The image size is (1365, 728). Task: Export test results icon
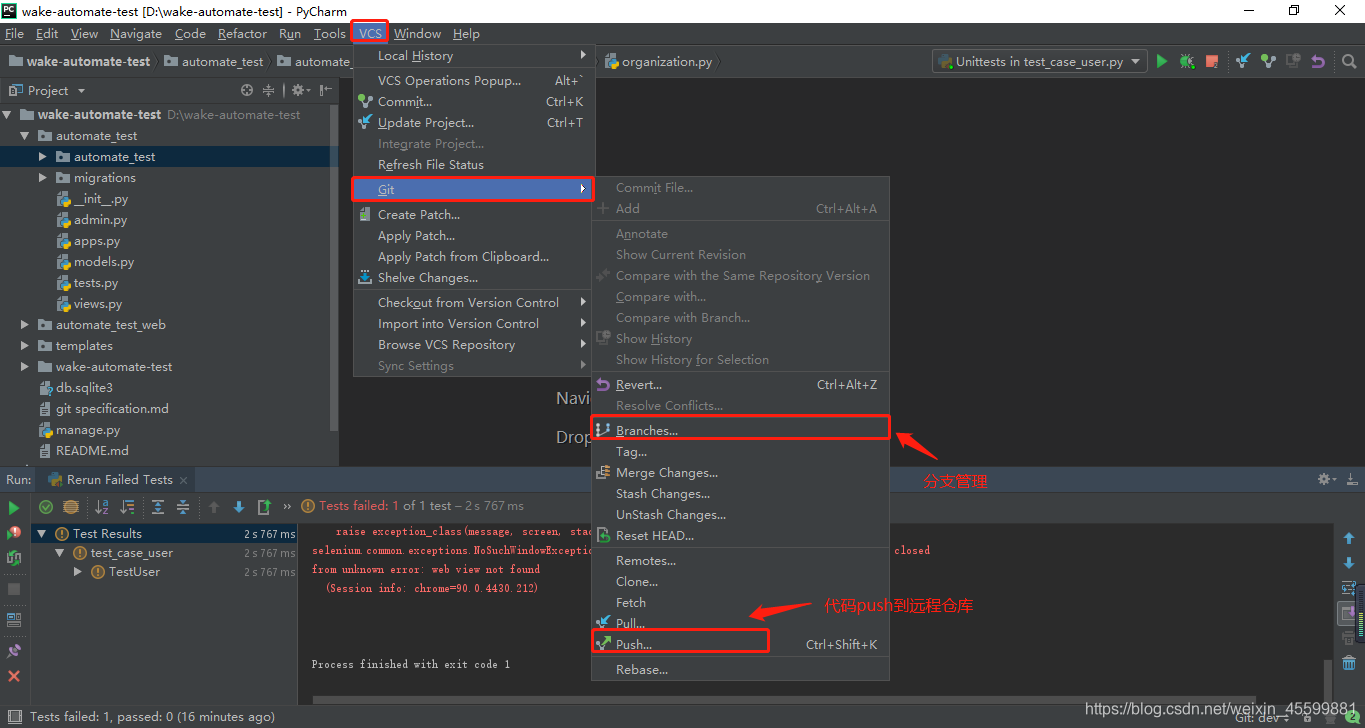coord(264,507)
